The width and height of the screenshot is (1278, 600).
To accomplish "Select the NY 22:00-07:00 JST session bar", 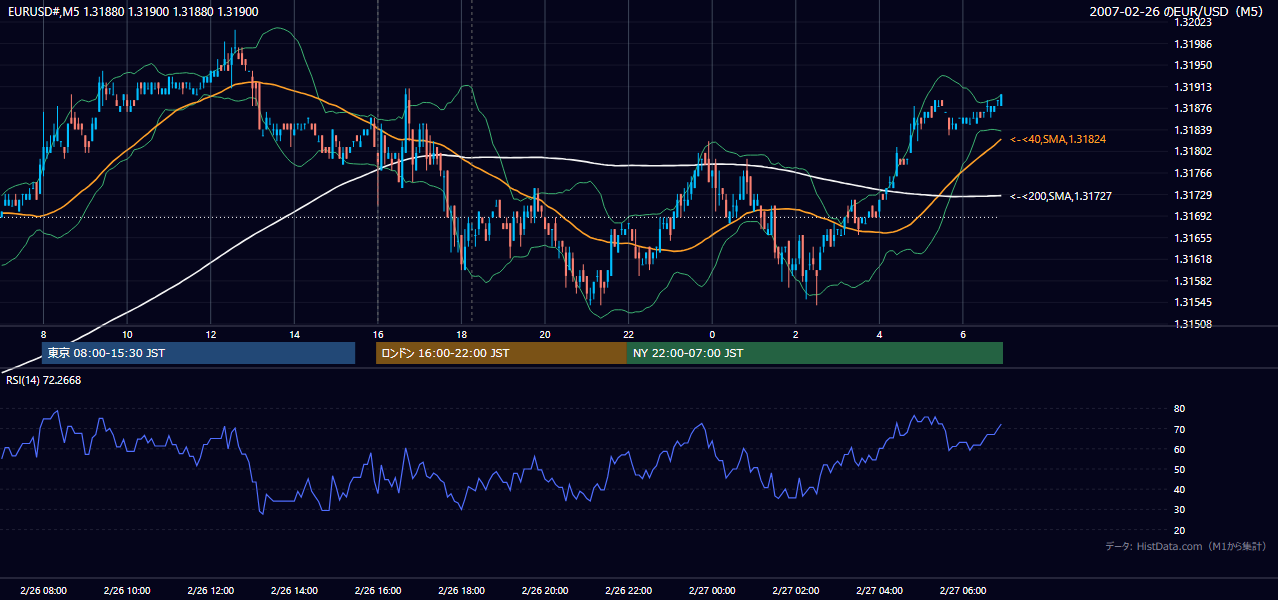I will (814, 353).
